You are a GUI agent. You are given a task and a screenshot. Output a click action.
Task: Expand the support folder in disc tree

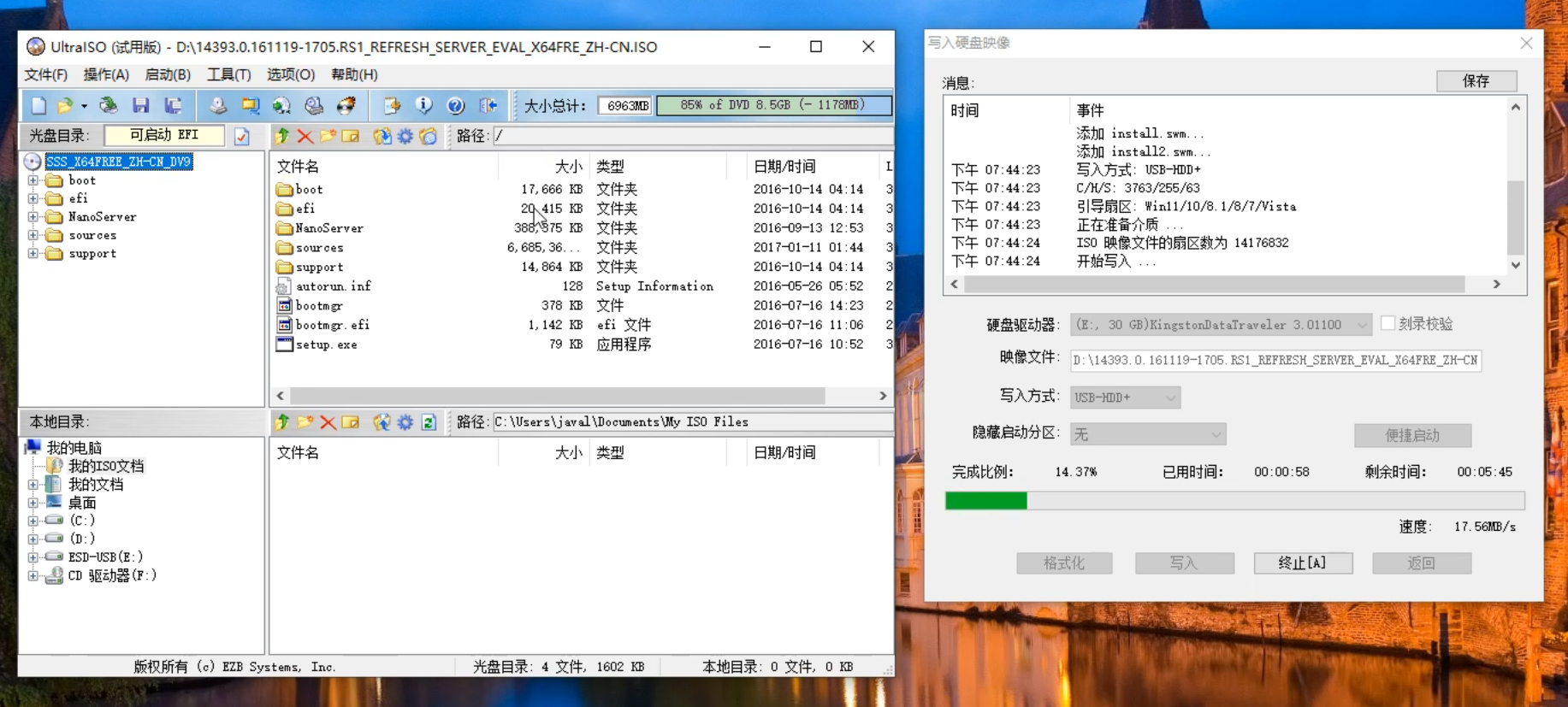click(33, 254)
